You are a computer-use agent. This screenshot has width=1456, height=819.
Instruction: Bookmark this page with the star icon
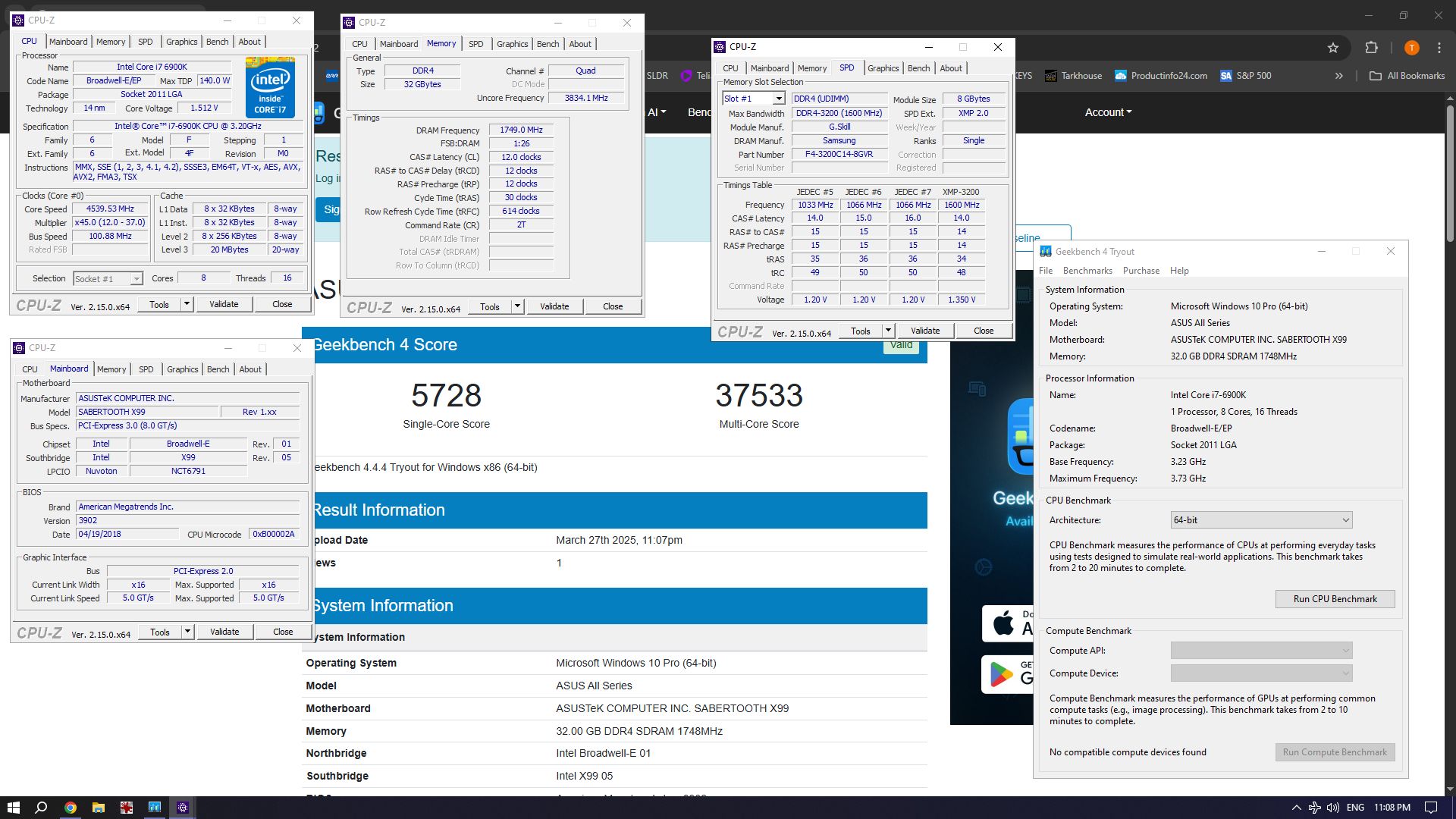1333,48
